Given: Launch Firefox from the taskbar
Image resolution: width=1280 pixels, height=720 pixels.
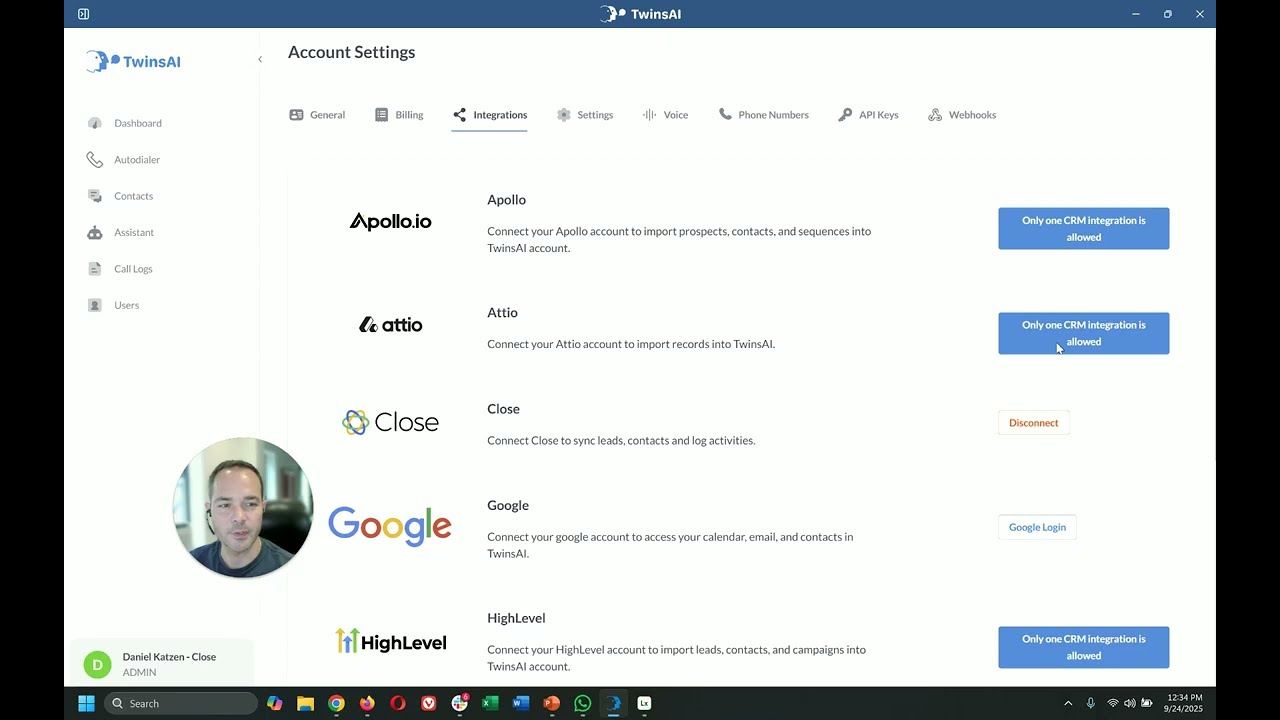Looking at the screenshot, I should [x=367, y=703].
